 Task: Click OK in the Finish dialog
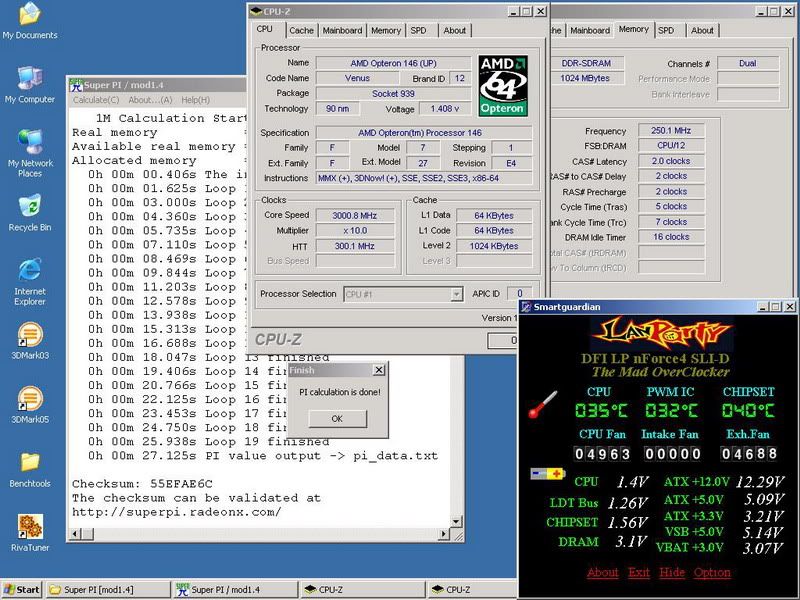click(336, 418)
